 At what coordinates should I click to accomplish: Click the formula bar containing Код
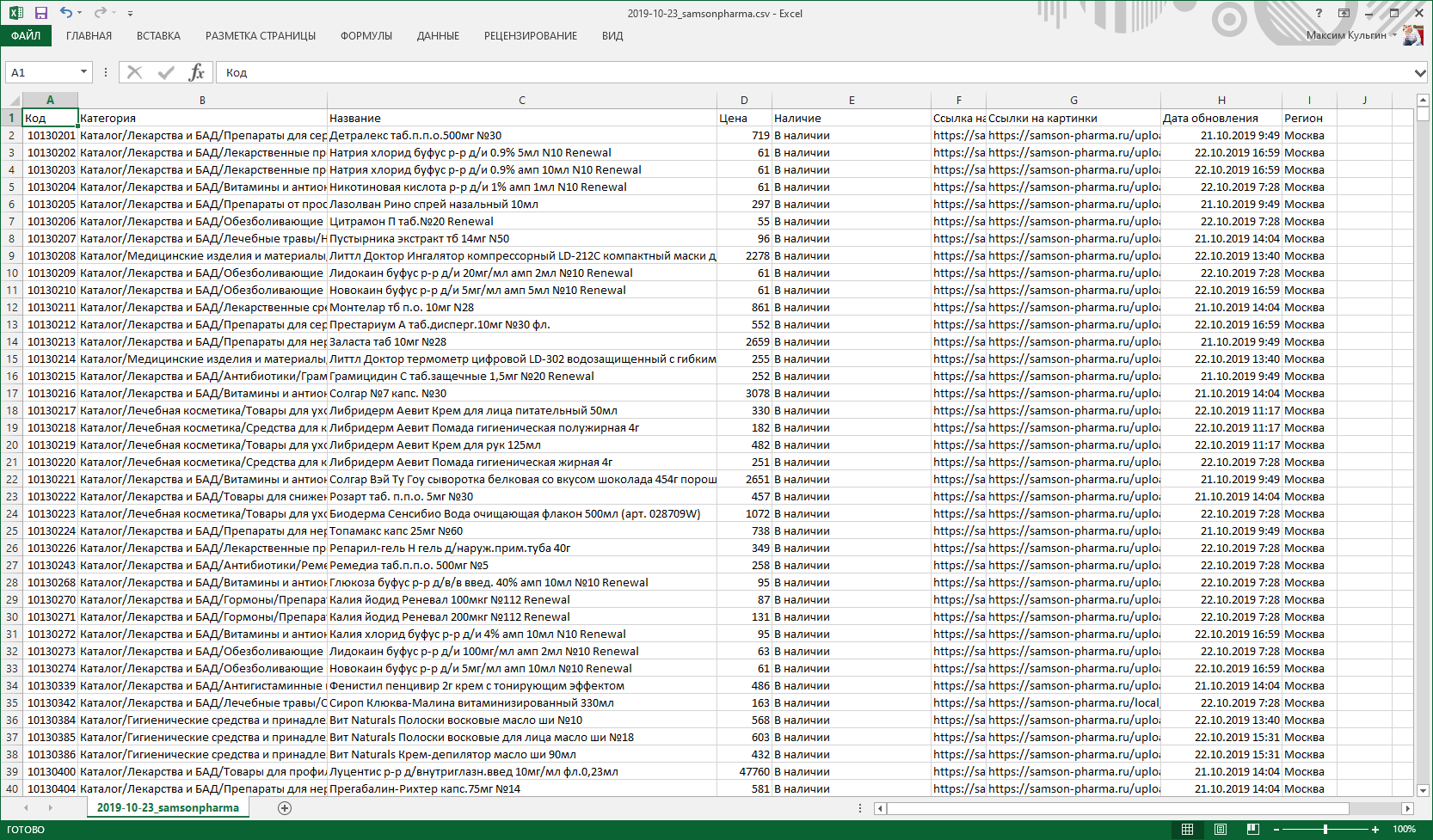point(813,72)
